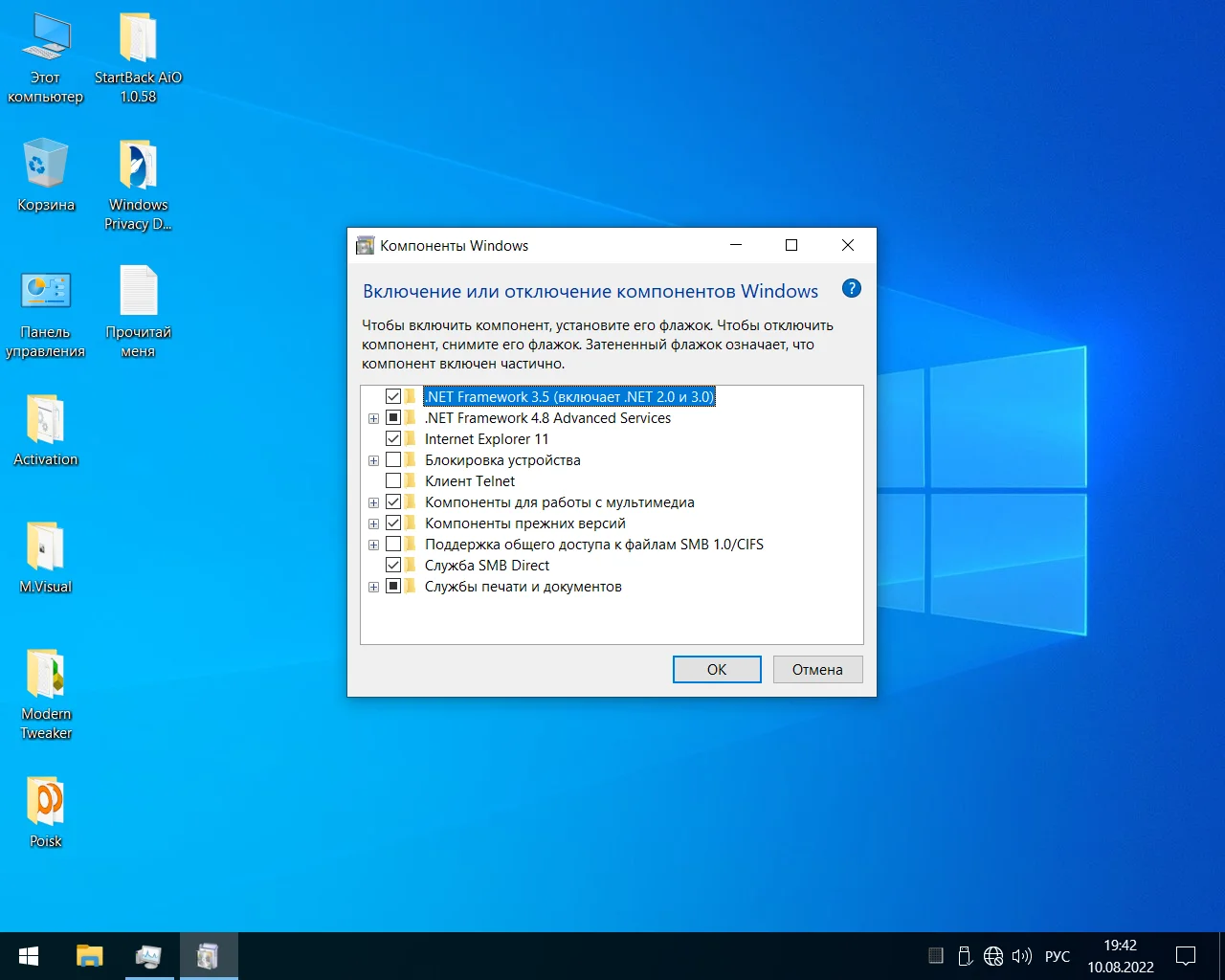Select the Прочитай меня text file
1225x980 pixels.
[x=138, y=312]
